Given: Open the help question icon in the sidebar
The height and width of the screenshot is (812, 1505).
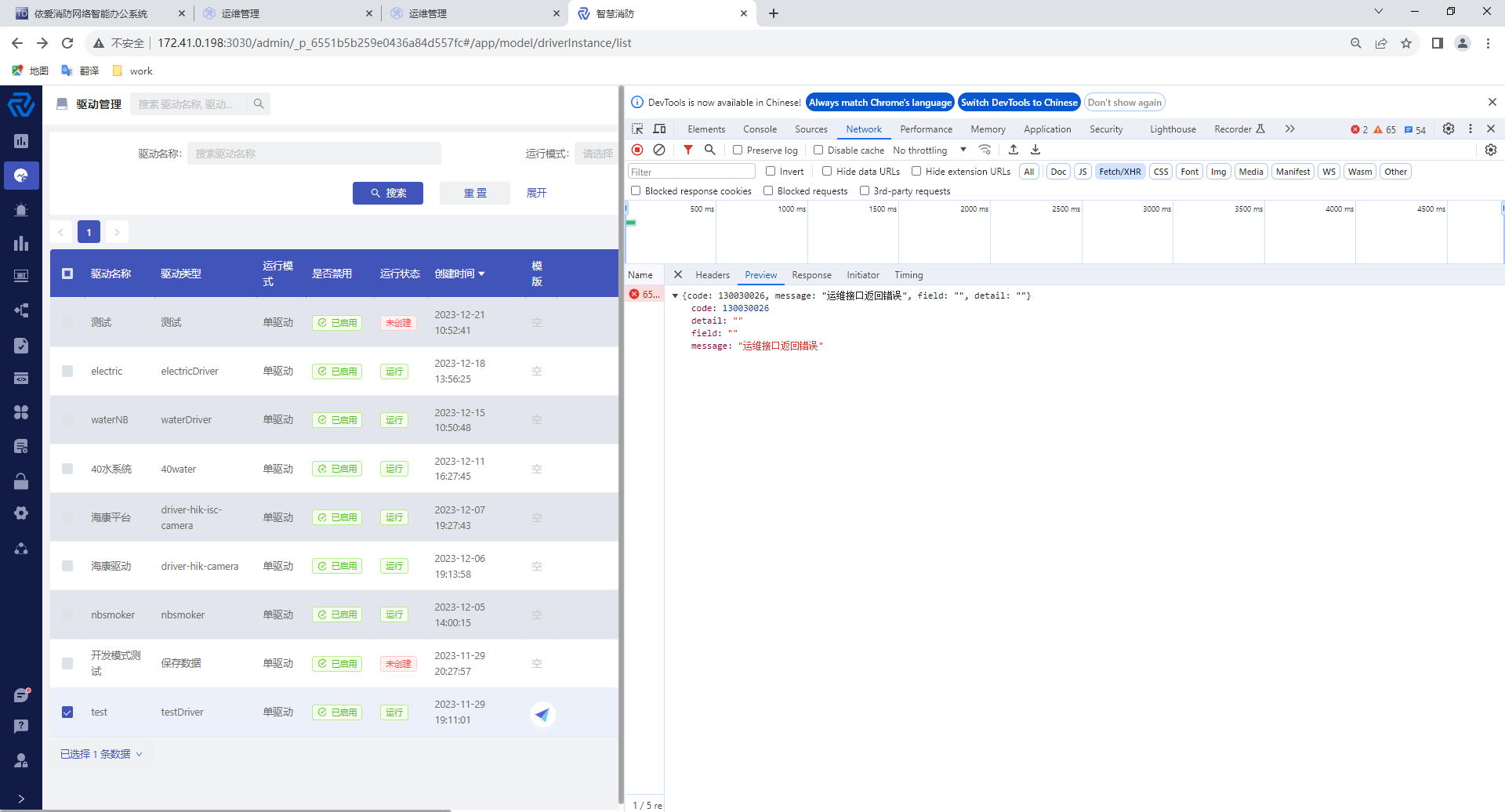Looking at the screenshot, I should point(21,726).
